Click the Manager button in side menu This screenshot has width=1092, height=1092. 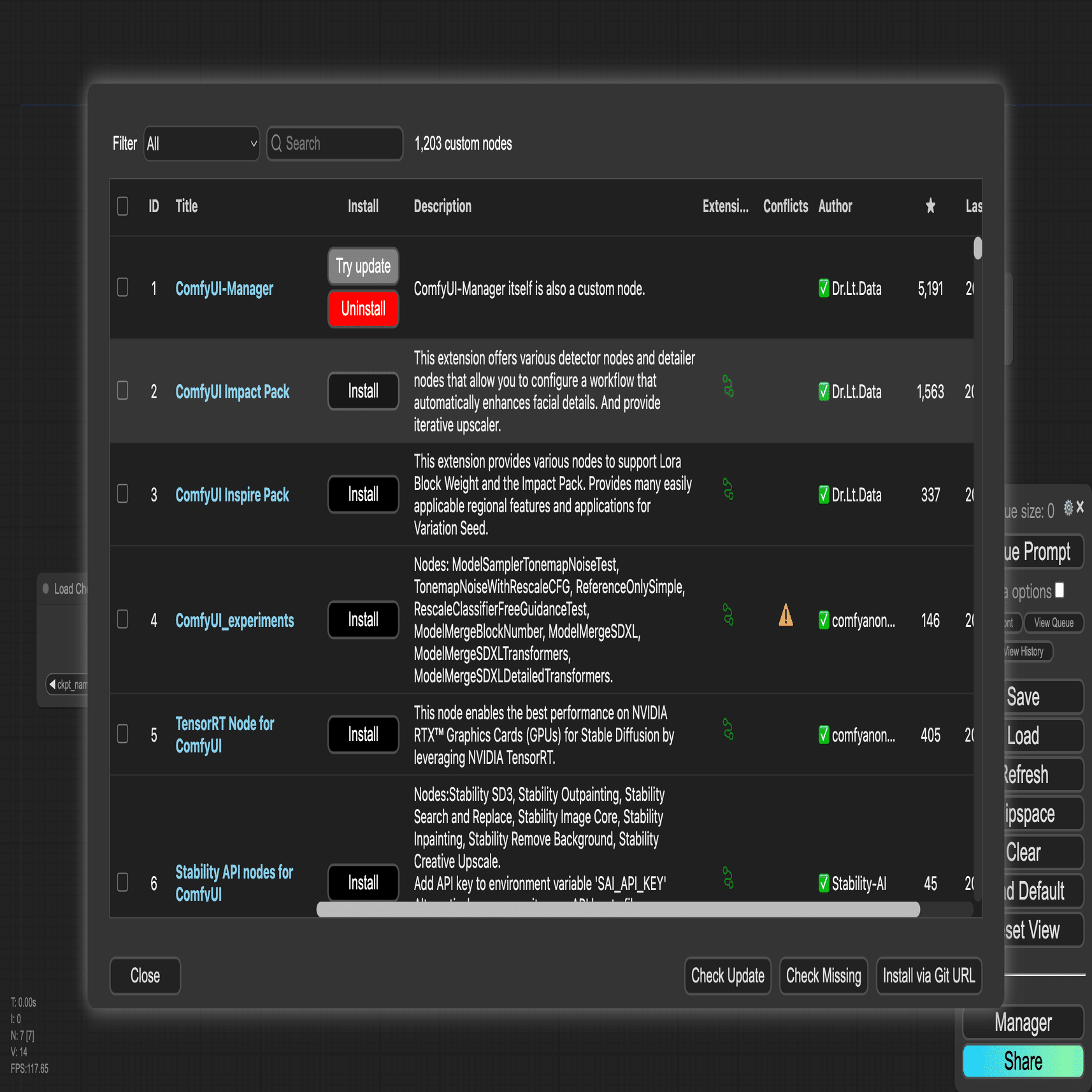pos(1023,1023)
